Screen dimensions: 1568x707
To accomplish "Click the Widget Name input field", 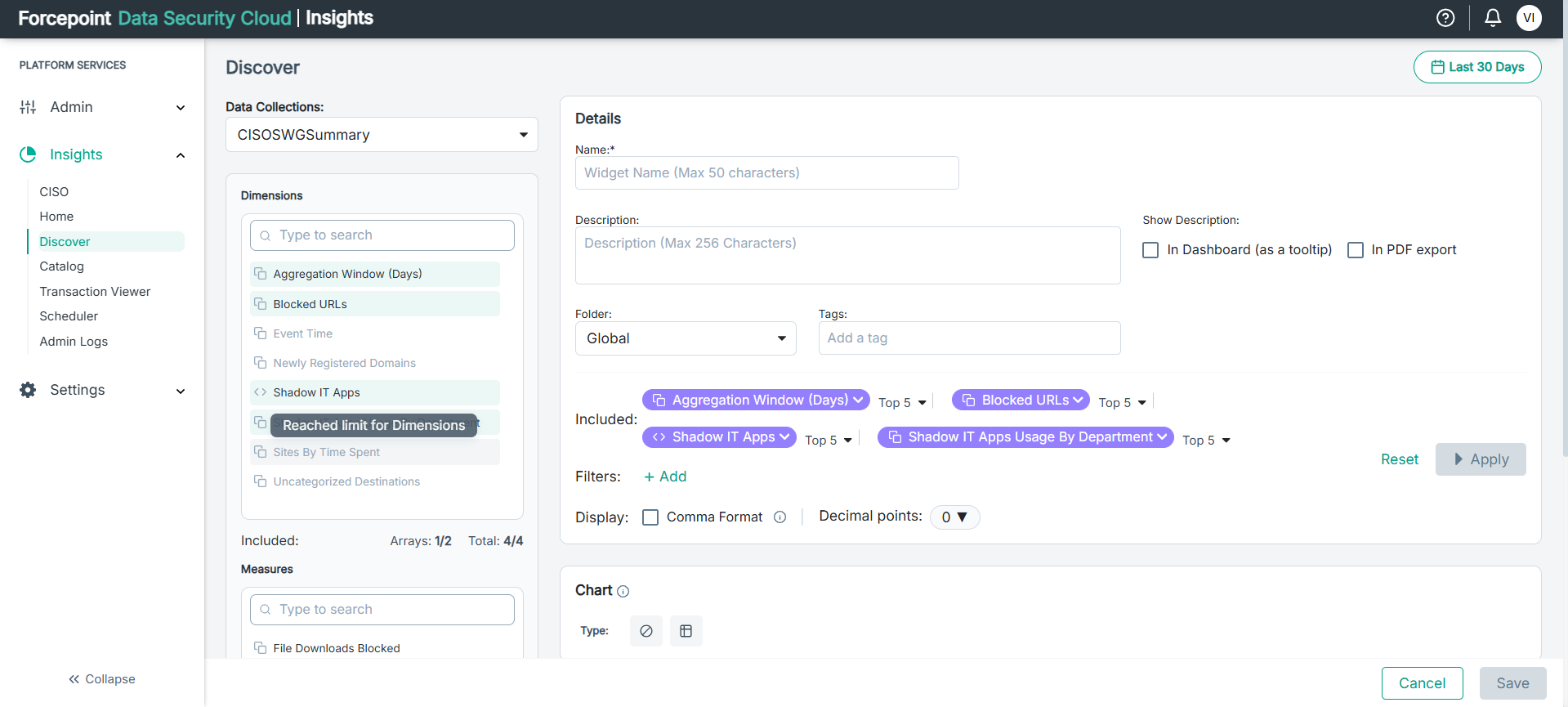I will click(766, 173).
